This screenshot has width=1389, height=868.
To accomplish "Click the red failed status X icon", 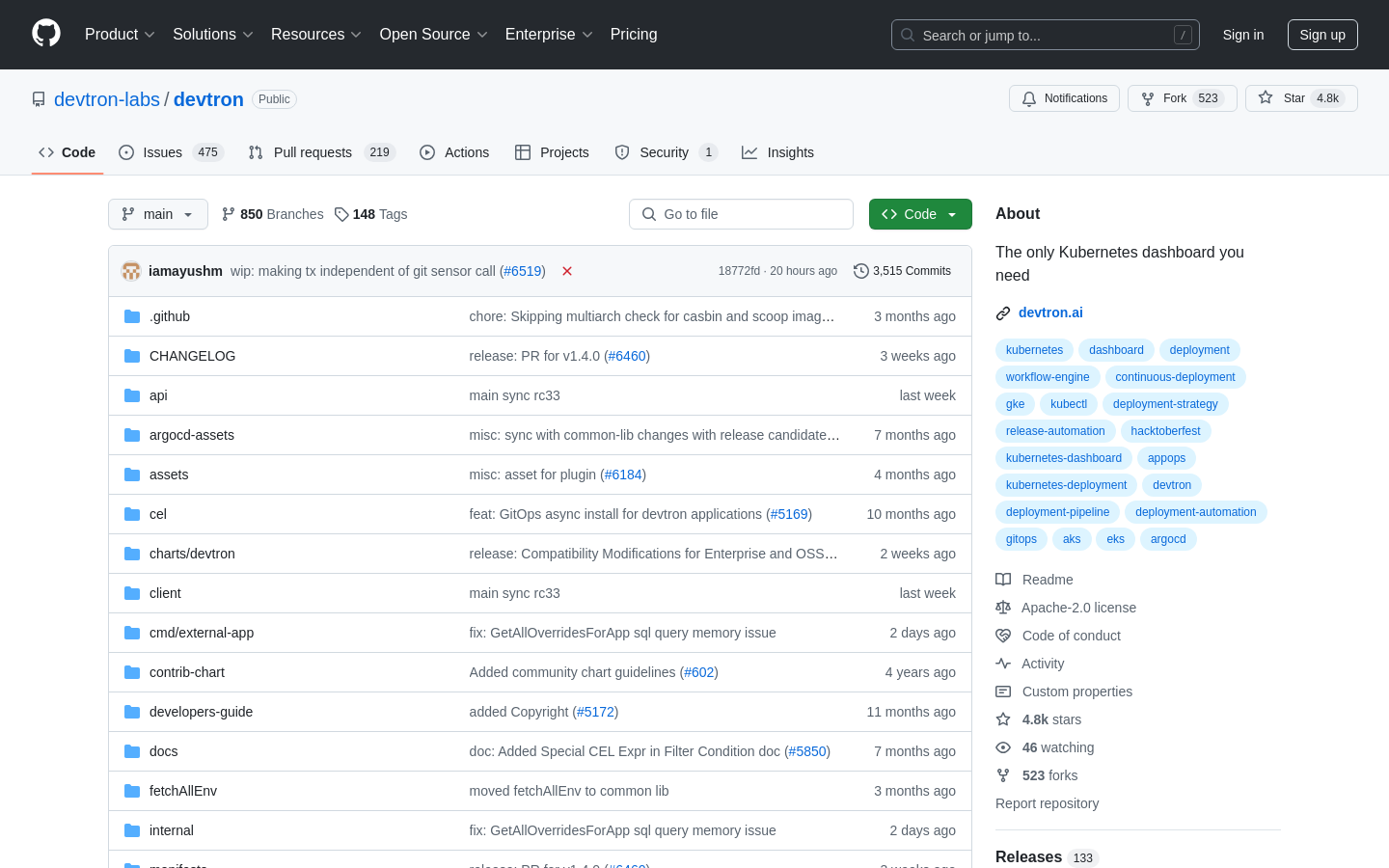I will (x=567, y=271).
